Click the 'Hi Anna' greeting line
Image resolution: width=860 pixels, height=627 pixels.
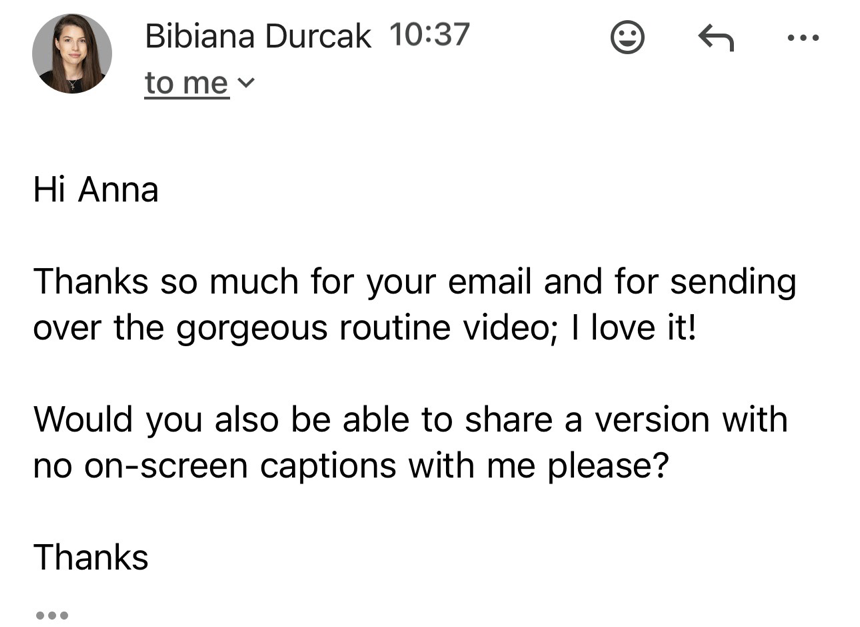(96, 190)
